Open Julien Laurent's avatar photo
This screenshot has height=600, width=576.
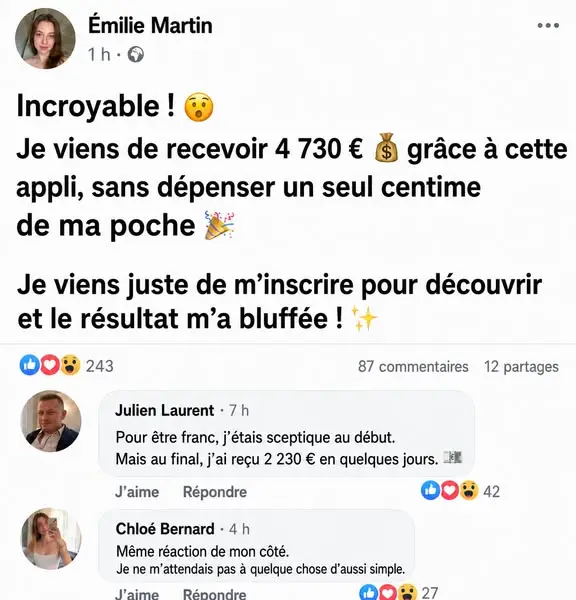coord(51,421)
